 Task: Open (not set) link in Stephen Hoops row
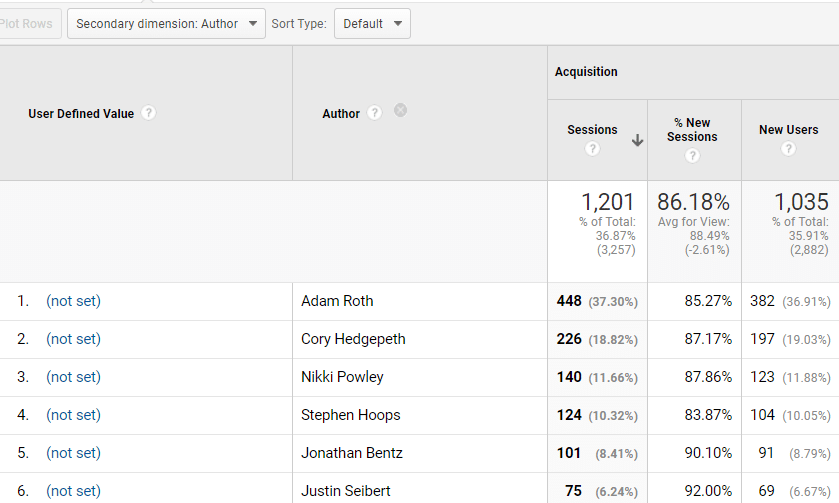(73, 415)
